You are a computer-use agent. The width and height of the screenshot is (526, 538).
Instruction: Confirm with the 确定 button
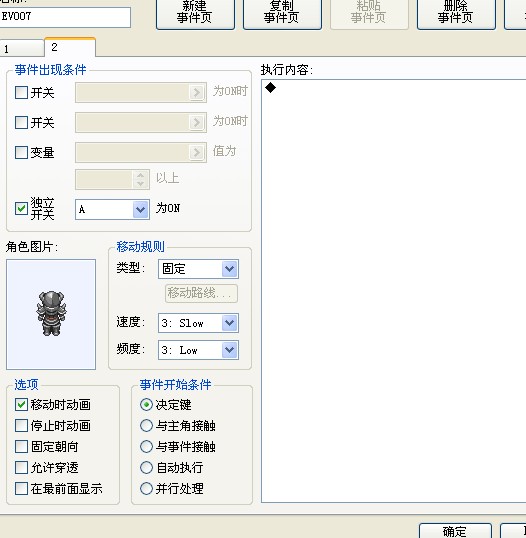point(455,531)
